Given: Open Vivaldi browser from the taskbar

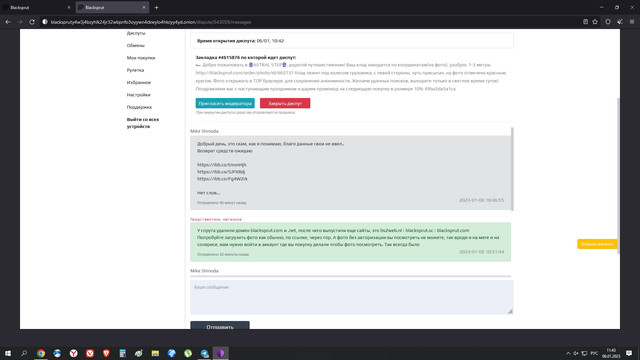Looking at the screenshot, I should (x=90, y=353).
